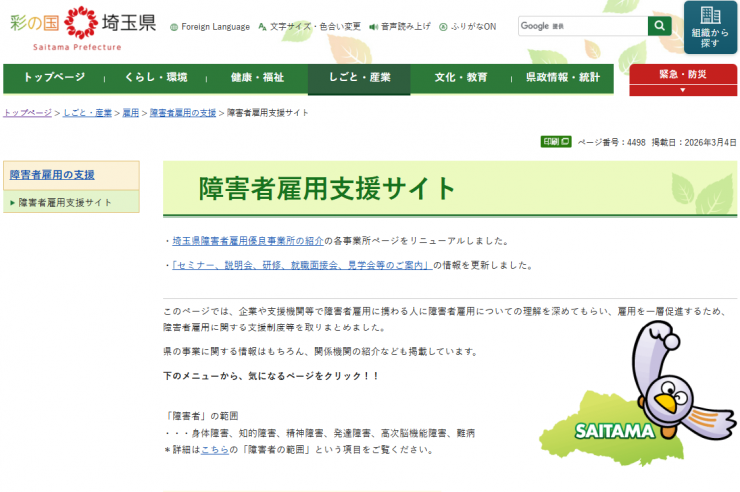Expand the 緊急・防災 emergency panel
This screenshot has width=740, height=492.
(682, 81)
